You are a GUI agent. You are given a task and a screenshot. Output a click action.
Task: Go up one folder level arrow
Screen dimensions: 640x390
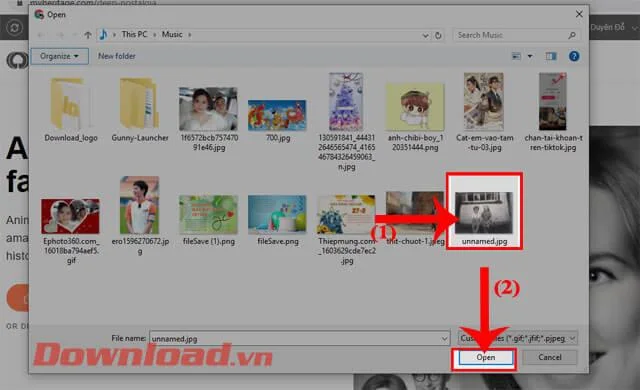[x=88, y=35]
